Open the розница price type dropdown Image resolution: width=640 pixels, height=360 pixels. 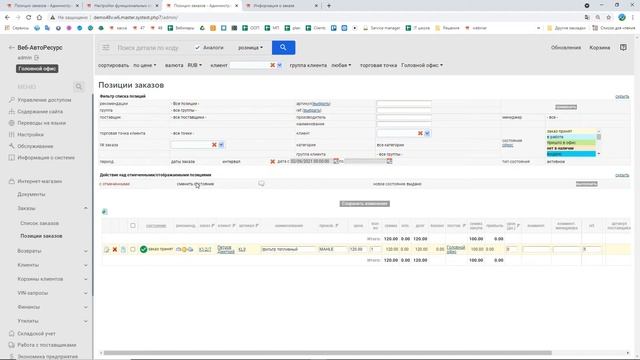tap(251, 48)
